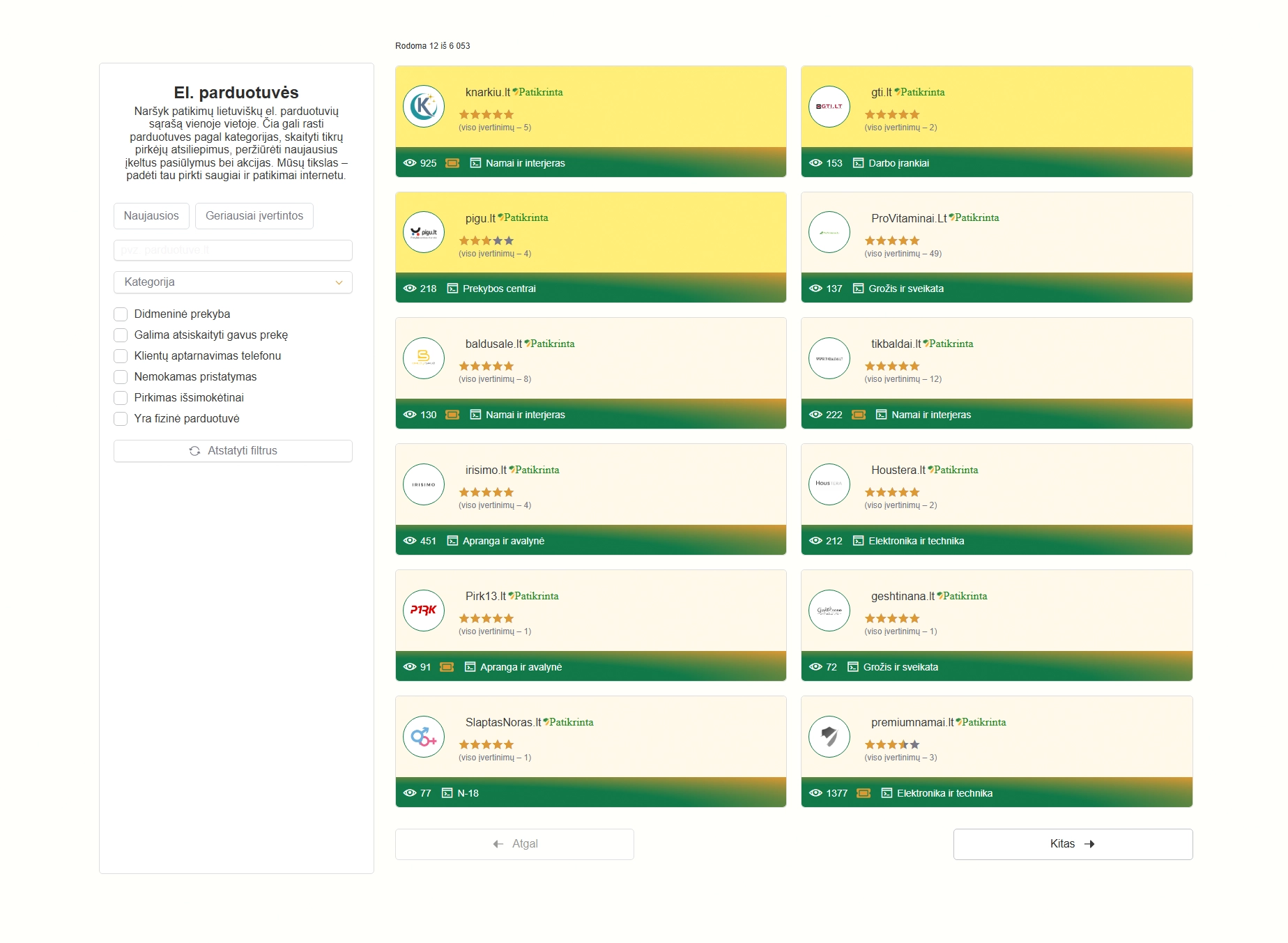
Task: Click the coupon icon on knarkiu.lt card
Action: tap(452, 163)
